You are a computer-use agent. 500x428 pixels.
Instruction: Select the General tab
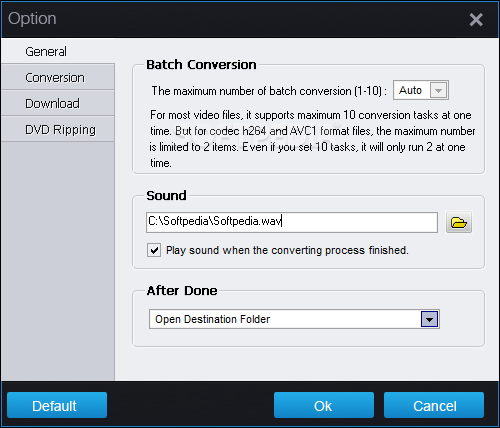(x=58, y=51)
